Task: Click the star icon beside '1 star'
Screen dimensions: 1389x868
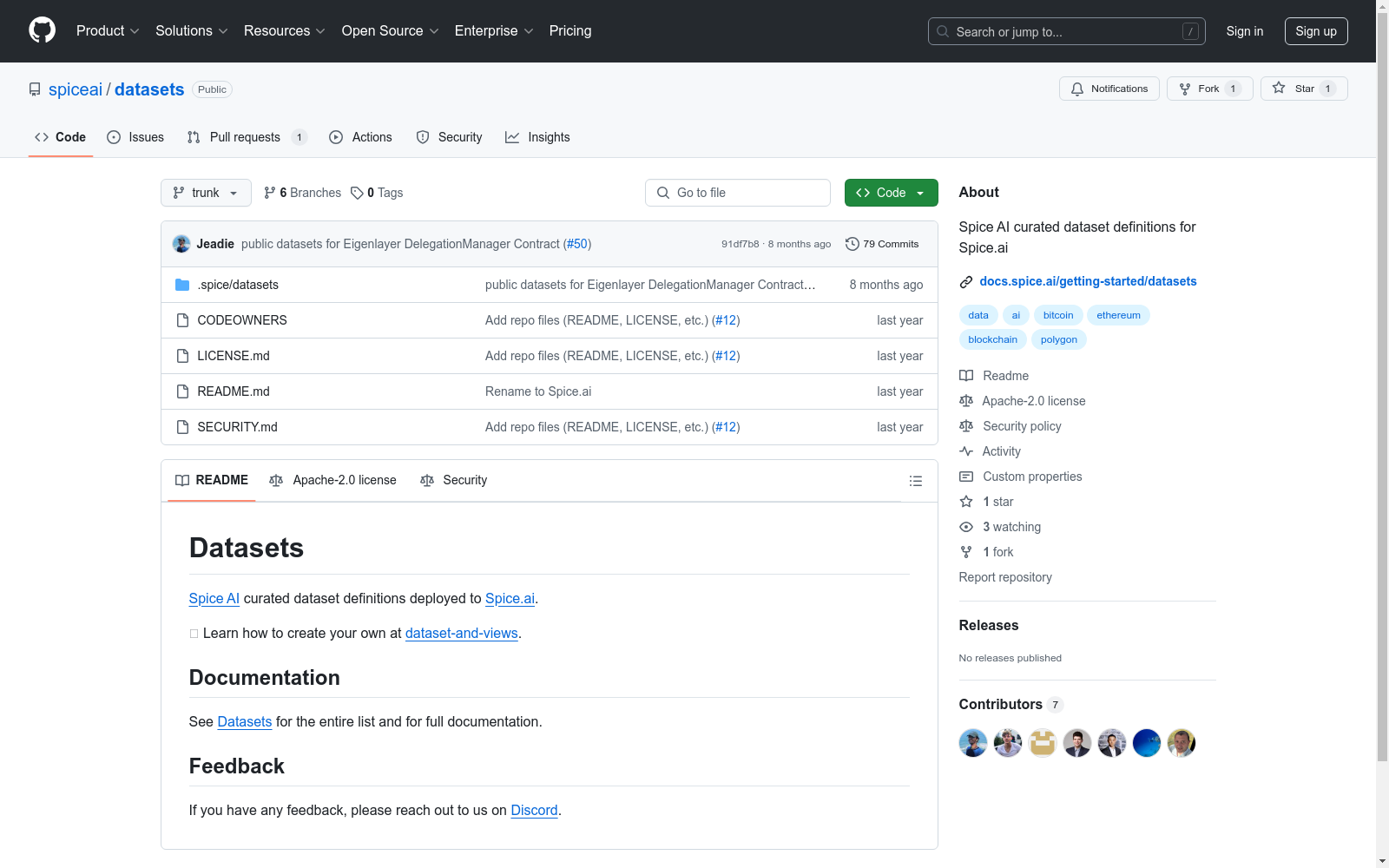Action: point(966,502)
